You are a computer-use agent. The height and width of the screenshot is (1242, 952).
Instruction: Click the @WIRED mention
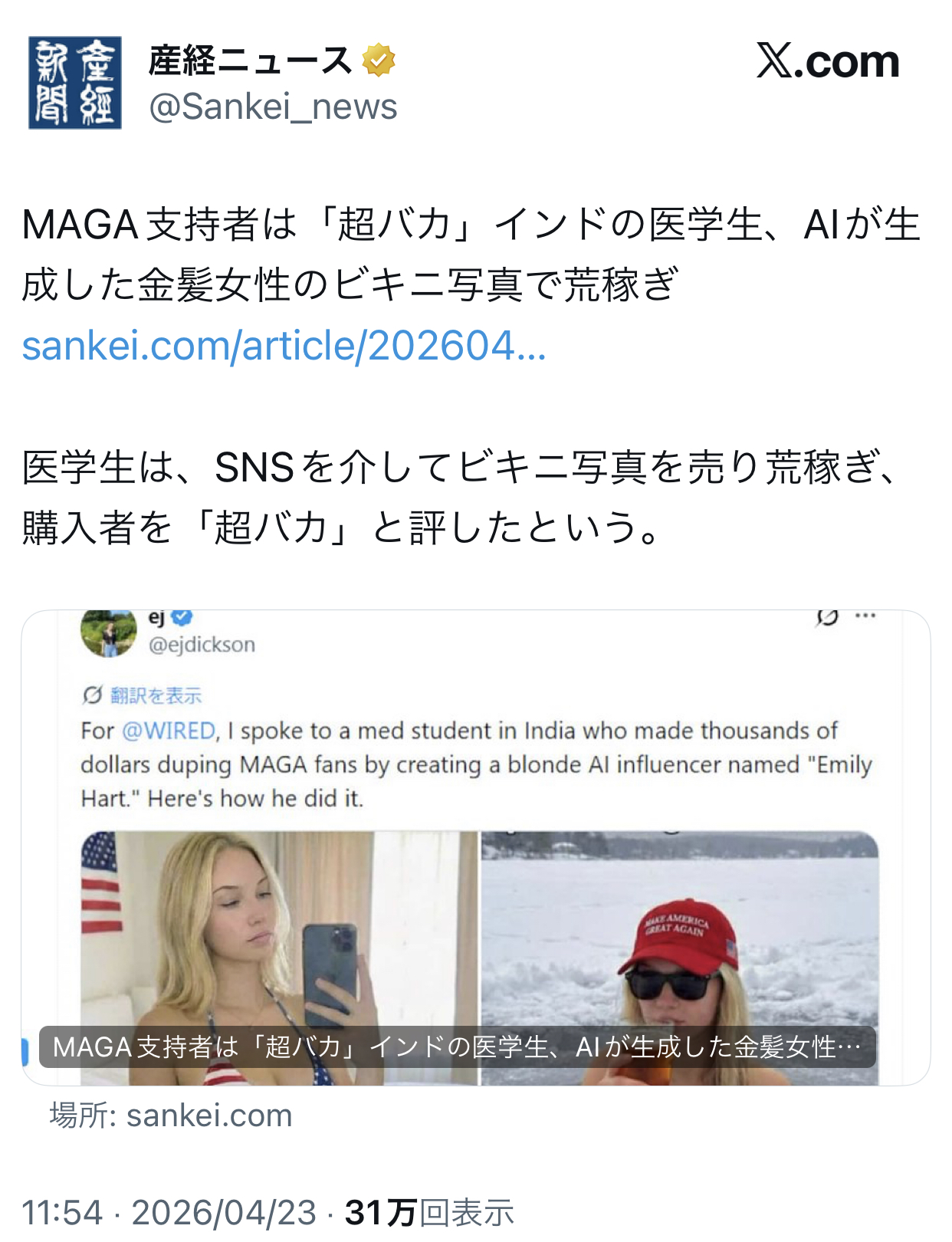[169, 731]
